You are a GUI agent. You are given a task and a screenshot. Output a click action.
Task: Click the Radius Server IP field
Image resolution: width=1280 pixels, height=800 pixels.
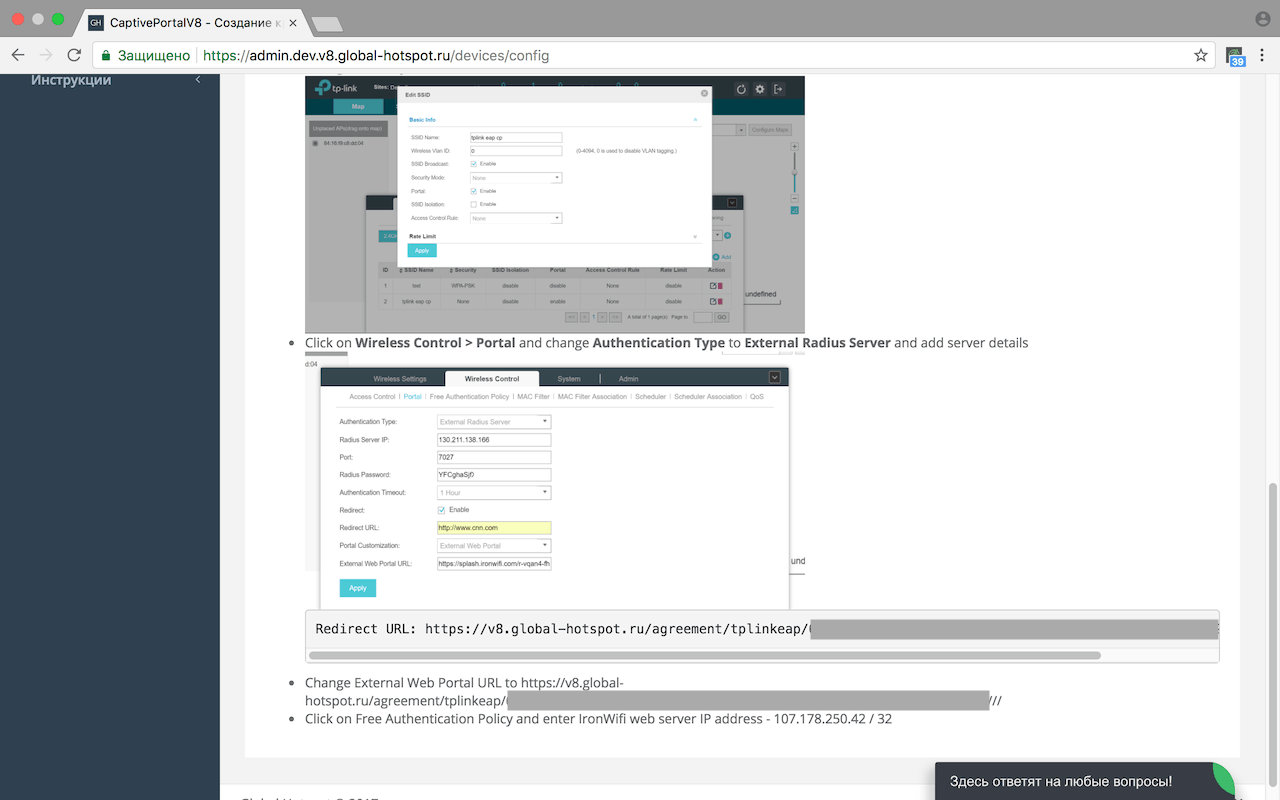tap(494, 440)
